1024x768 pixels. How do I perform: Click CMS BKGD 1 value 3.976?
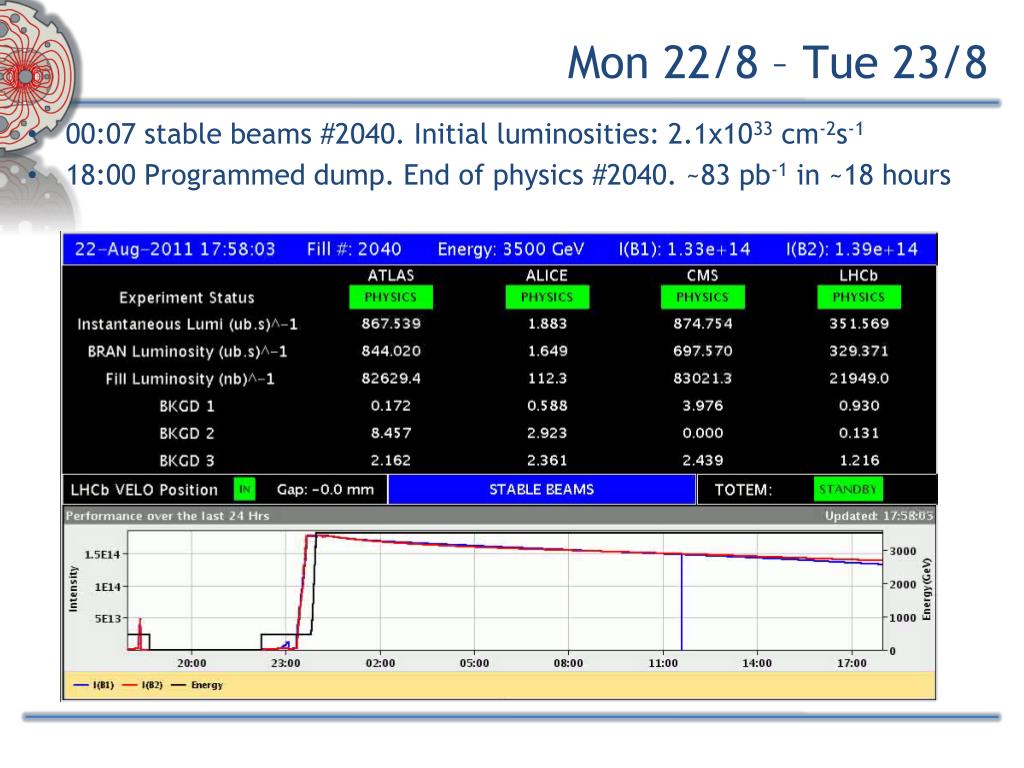point(703,406)
